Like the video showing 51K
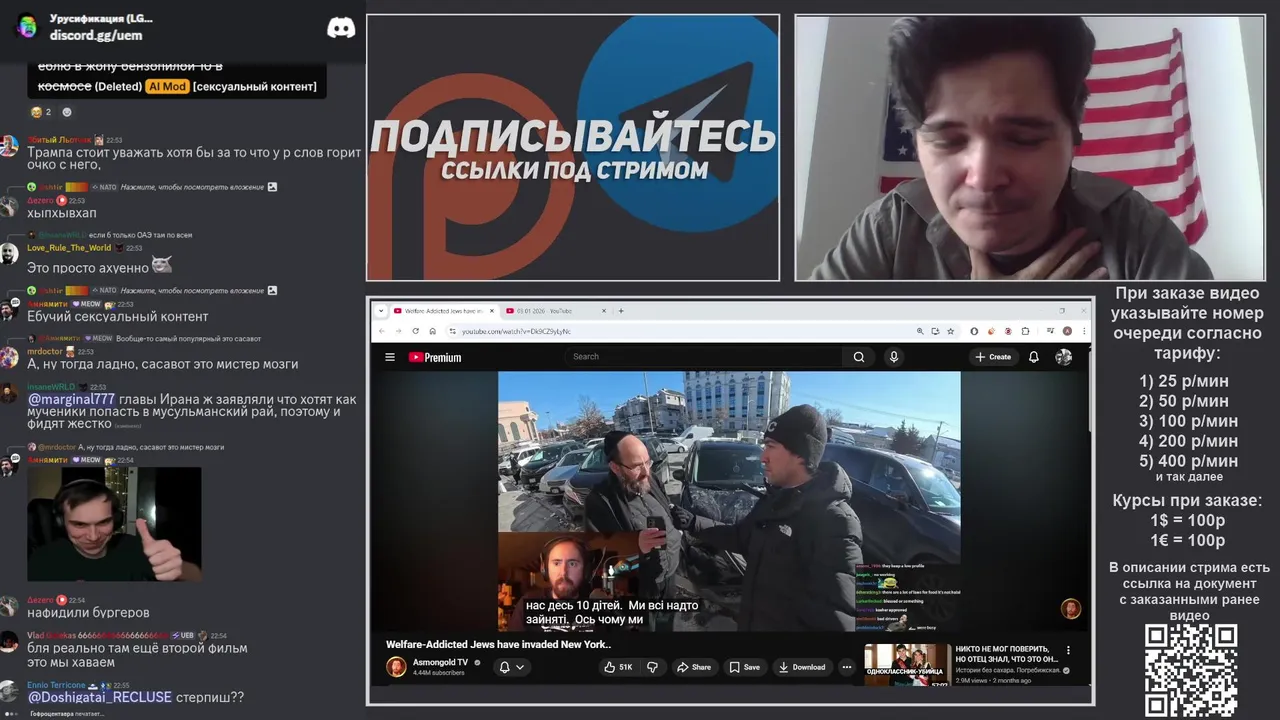This screenshot has height=720, width=1280. (617, 667)
